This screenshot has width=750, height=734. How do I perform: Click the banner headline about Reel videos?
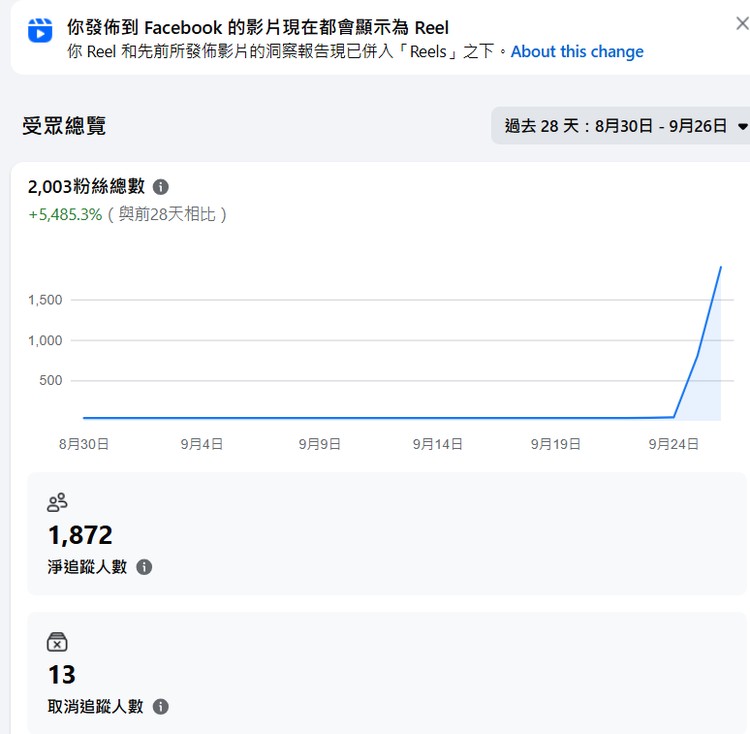click(x=258, y=27)
